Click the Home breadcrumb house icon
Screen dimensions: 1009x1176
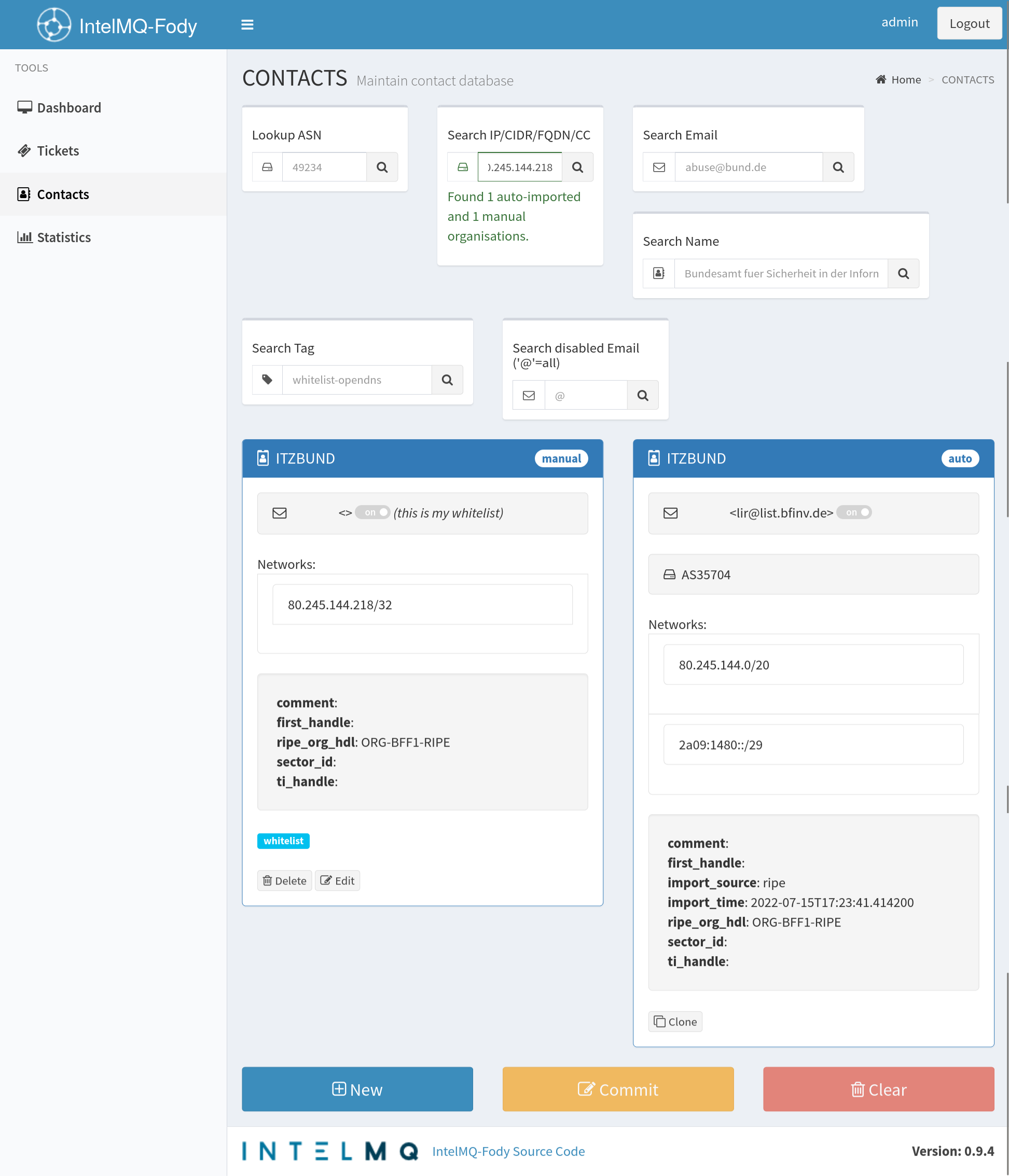(881, 79)
